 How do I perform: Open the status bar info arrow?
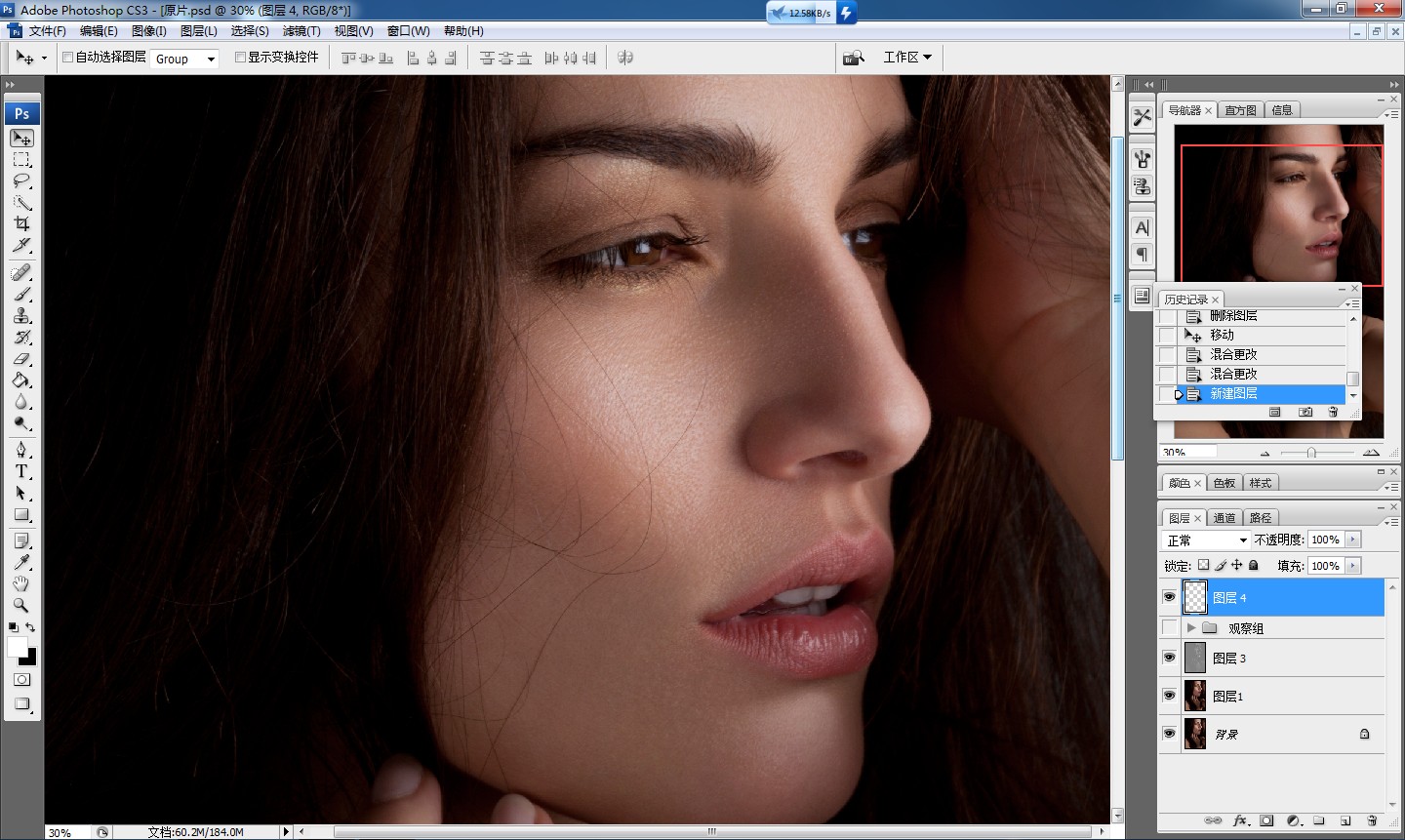285,831
